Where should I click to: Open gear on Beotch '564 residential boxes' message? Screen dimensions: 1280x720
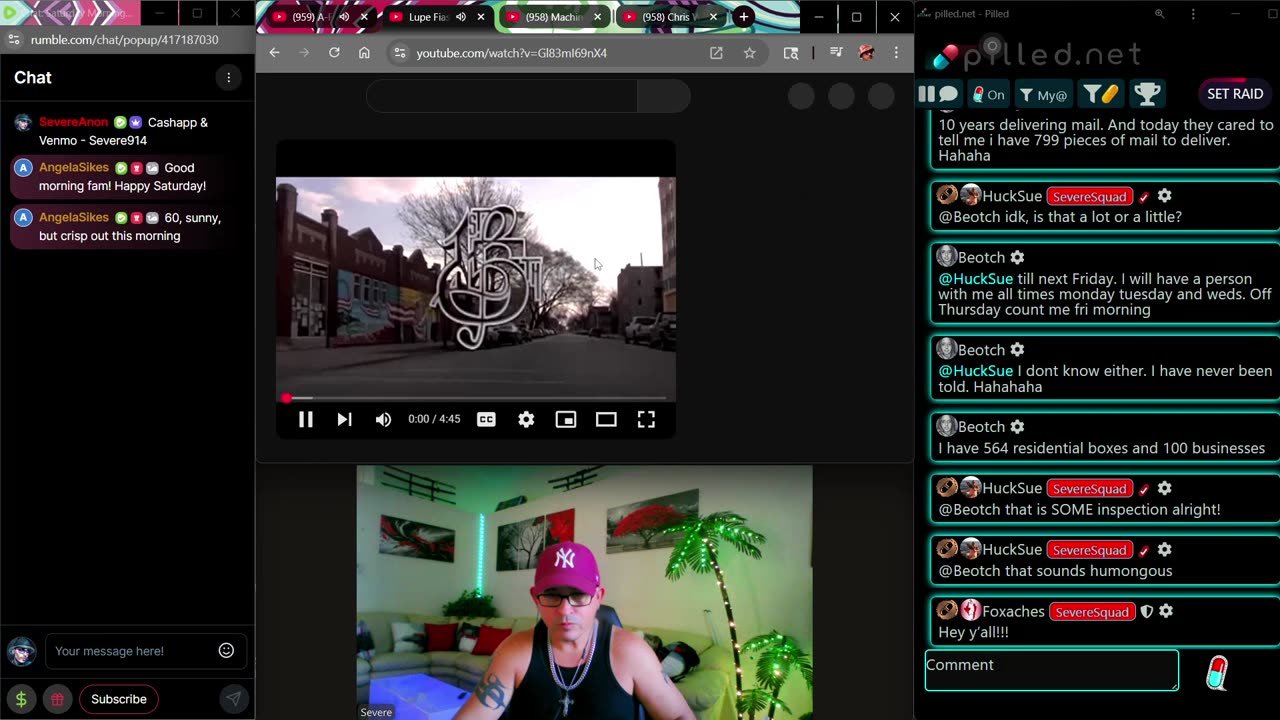[x=1017, y=427]
